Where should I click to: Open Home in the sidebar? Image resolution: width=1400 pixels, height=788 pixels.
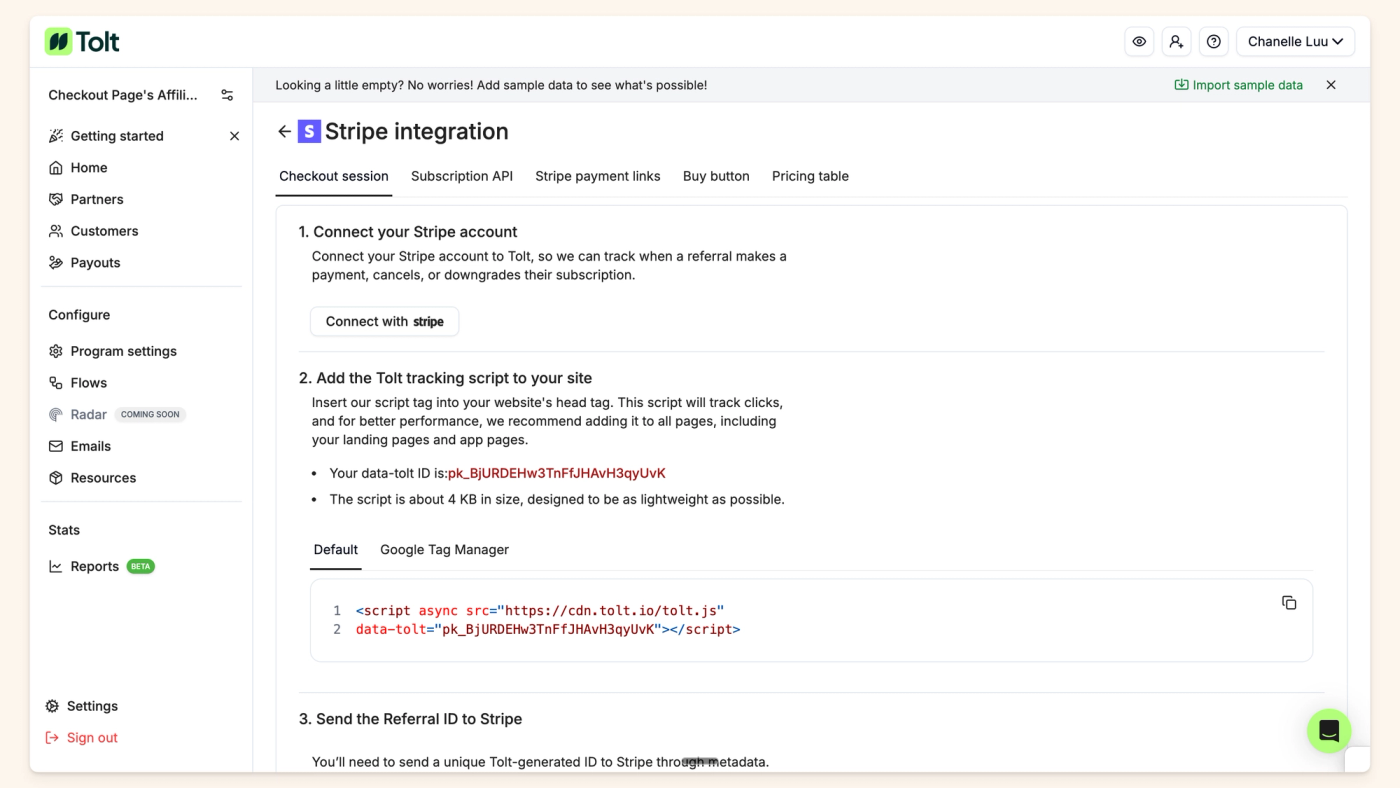tap(89, 167)
